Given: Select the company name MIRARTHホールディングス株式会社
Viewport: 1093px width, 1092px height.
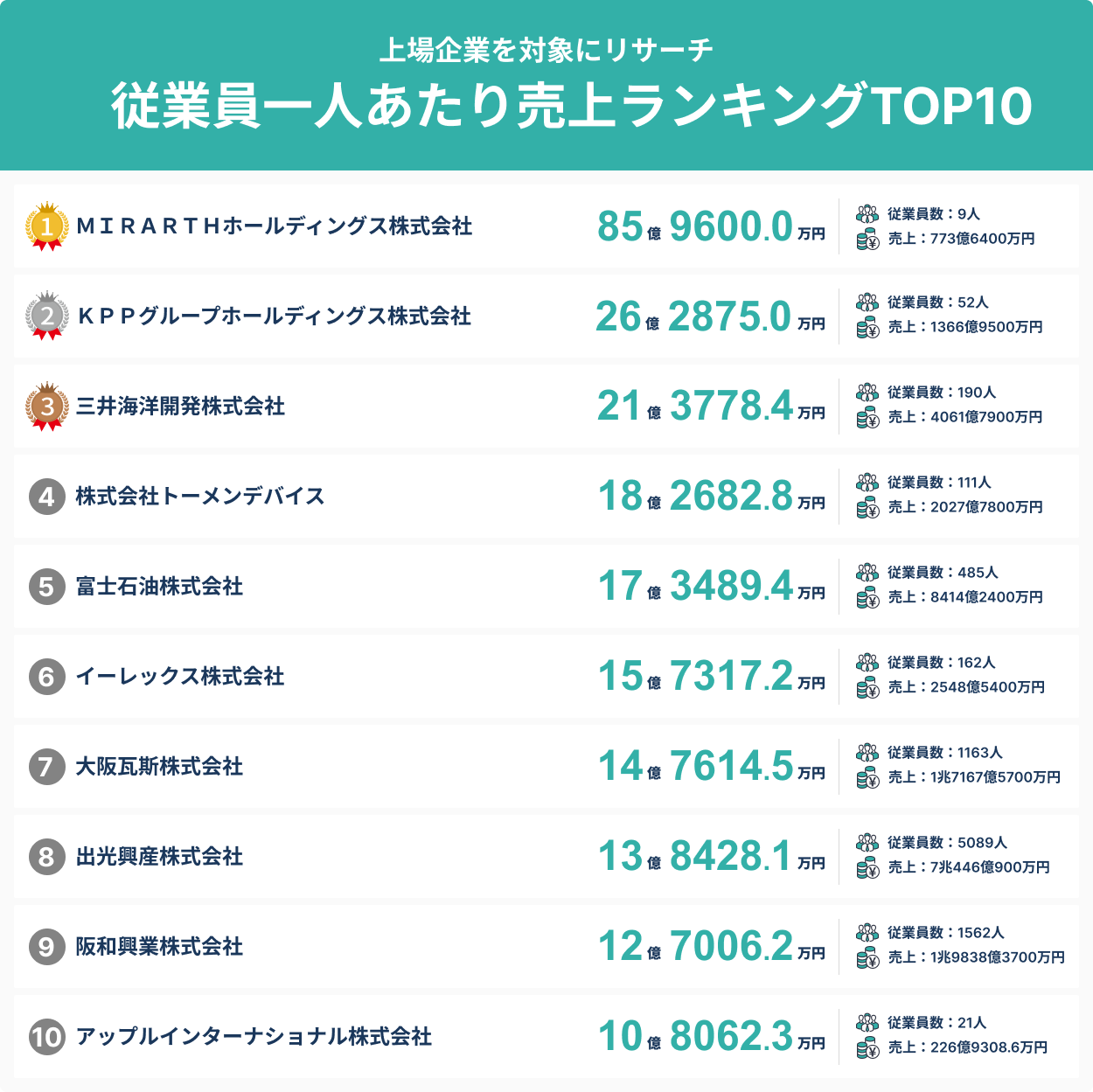Looking at the screenshot, I should pyautogui.click(x=275, y=226).
